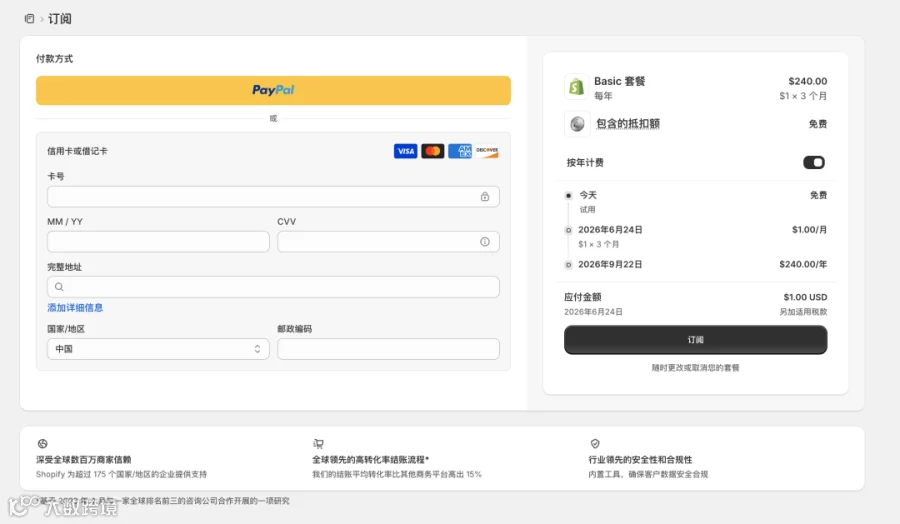The height and width of the screenshot is (524, 900).
Task: Click the 信用卡或借记卡 section heading
Action: coord(77,151)
